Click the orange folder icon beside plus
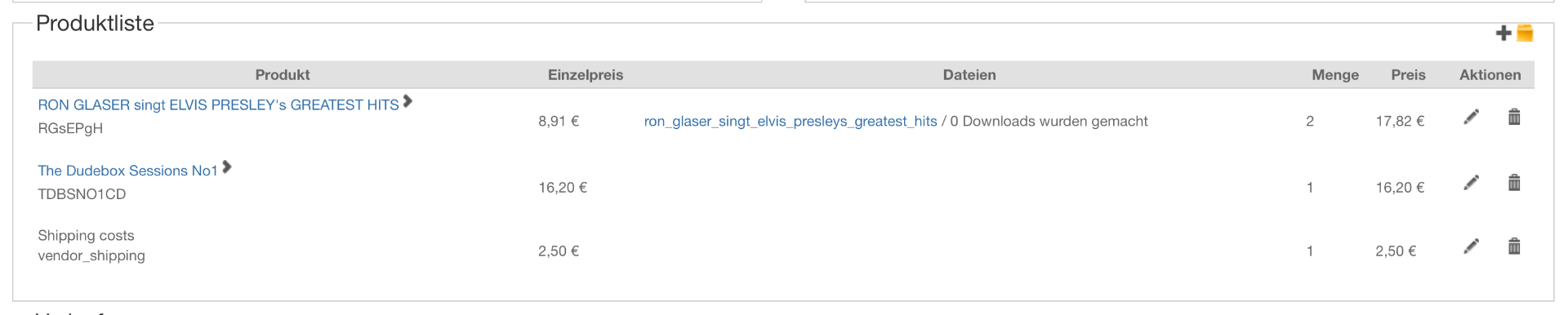The width and height of the screenshot is (1568, 315). point(1525,33)
